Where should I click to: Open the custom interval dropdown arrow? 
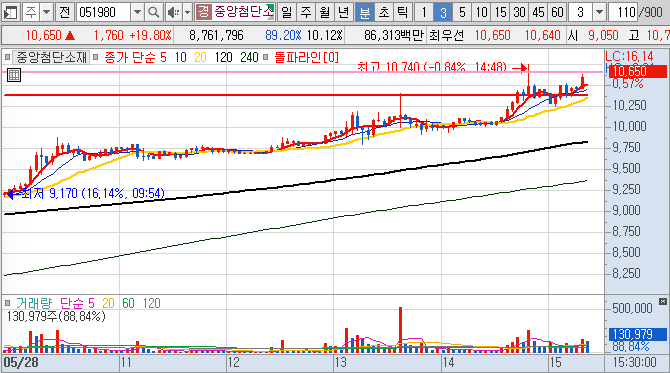(x=599, y=12)
